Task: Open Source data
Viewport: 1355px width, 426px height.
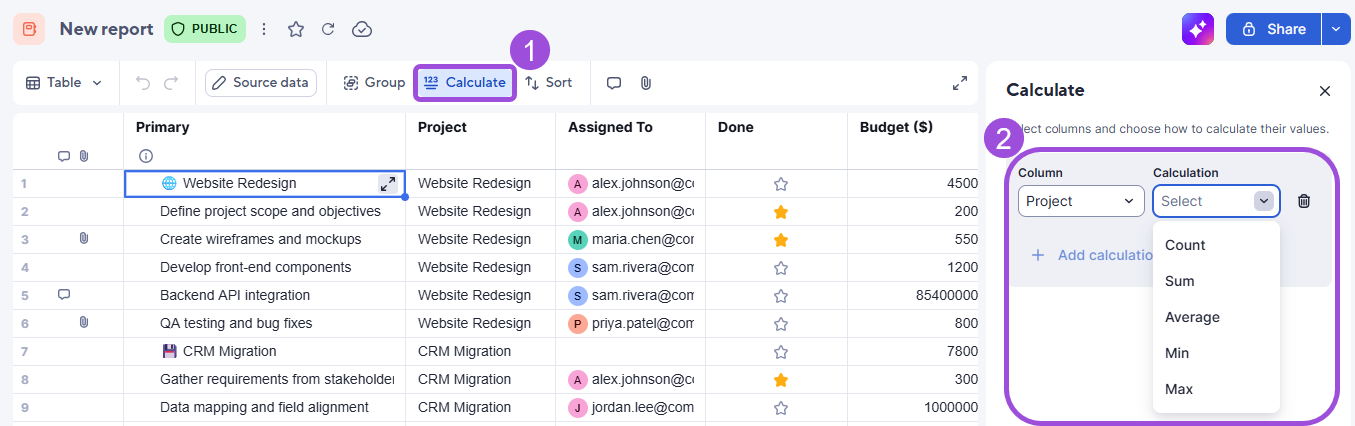Action: [260, 83]
